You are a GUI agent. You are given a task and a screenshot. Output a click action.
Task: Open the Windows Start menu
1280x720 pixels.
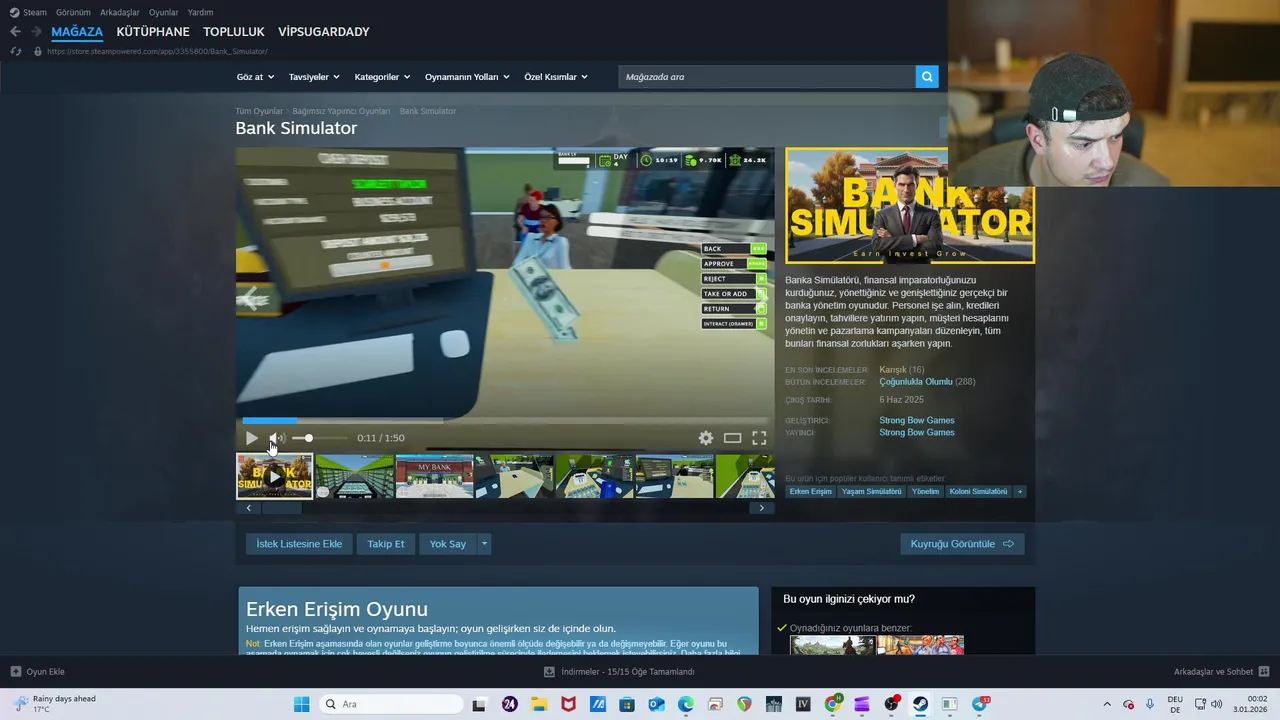click(301, 704)
